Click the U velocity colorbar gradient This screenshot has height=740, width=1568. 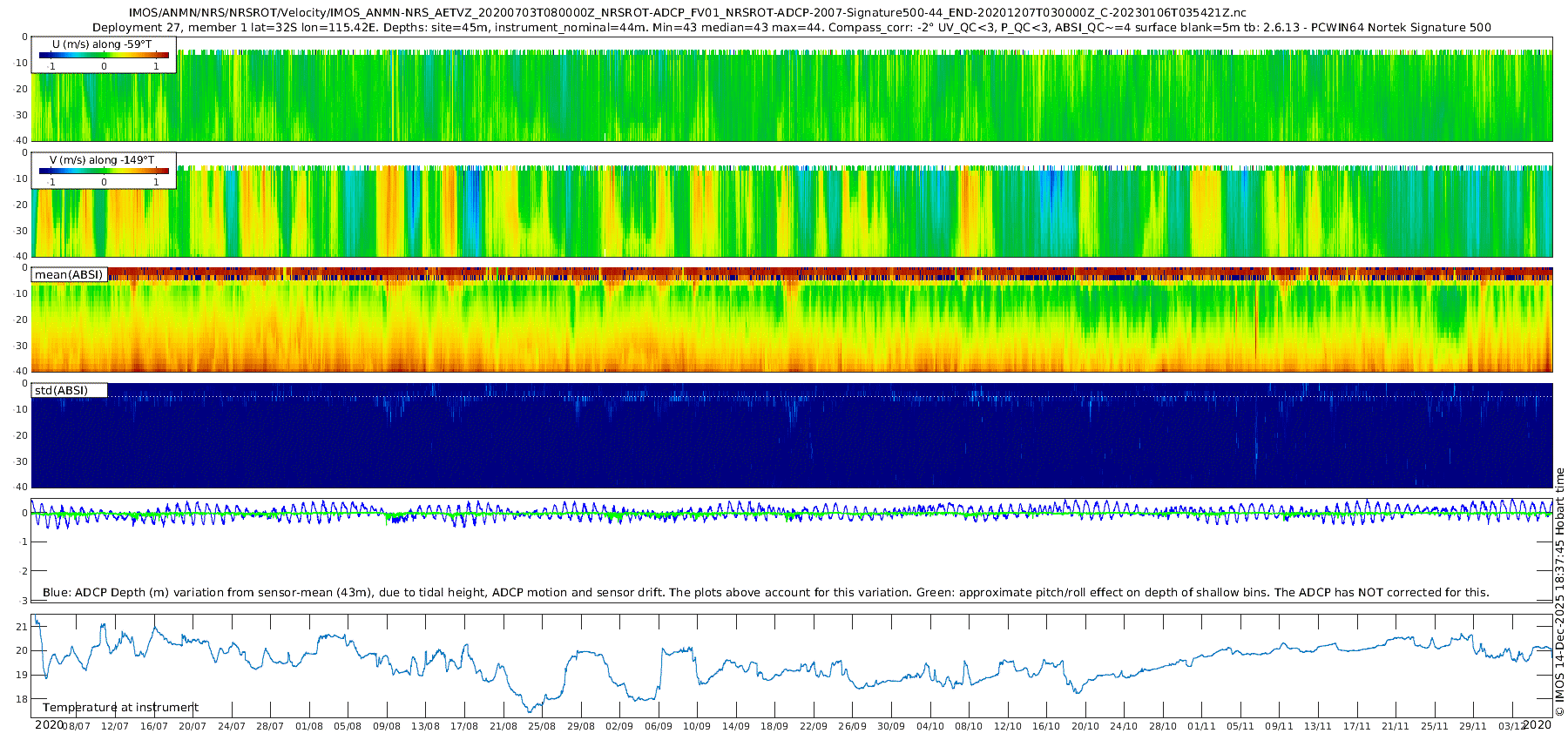coord(104,56)
